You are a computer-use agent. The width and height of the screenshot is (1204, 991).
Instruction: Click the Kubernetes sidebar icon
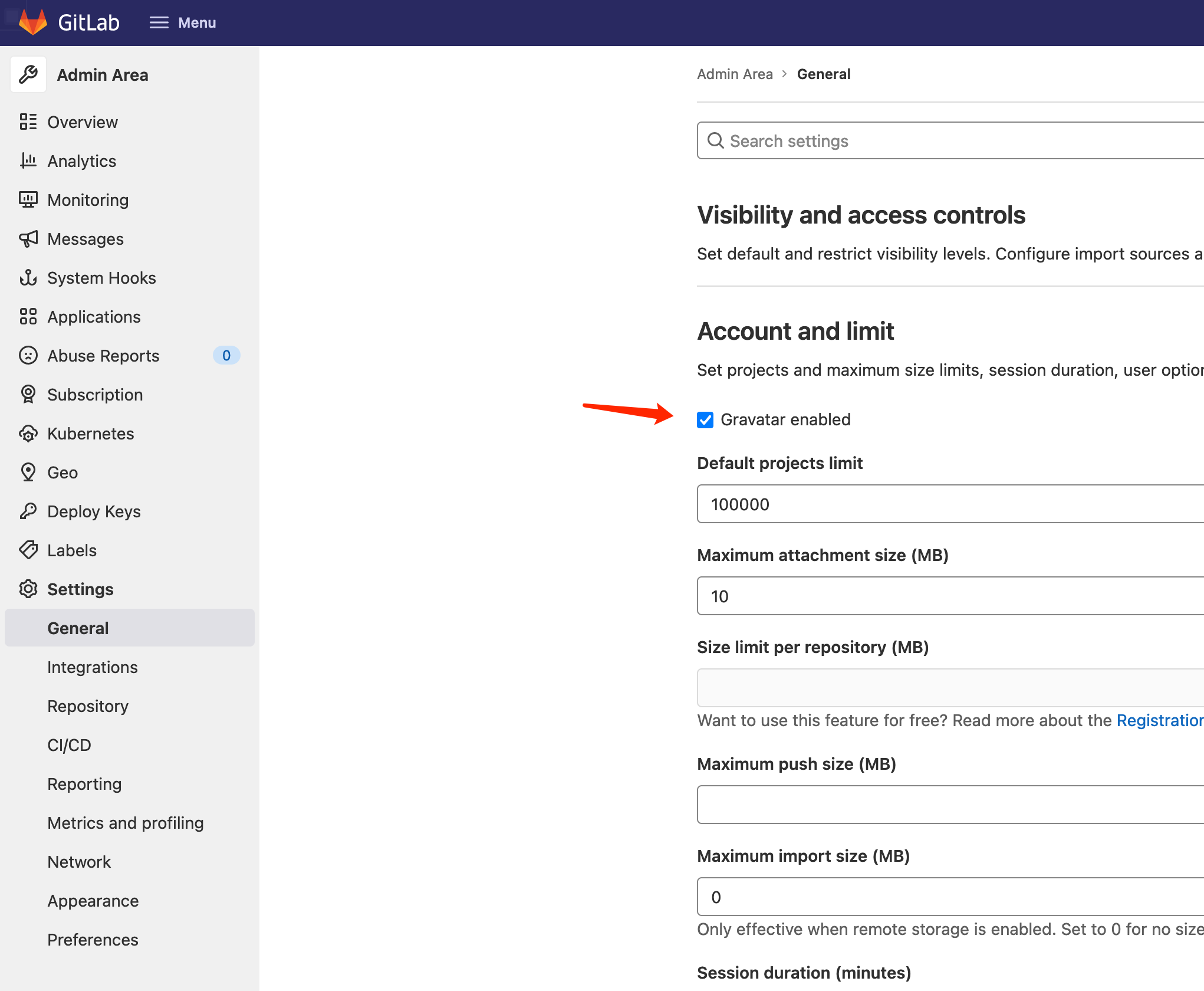(x=28, y=434)
